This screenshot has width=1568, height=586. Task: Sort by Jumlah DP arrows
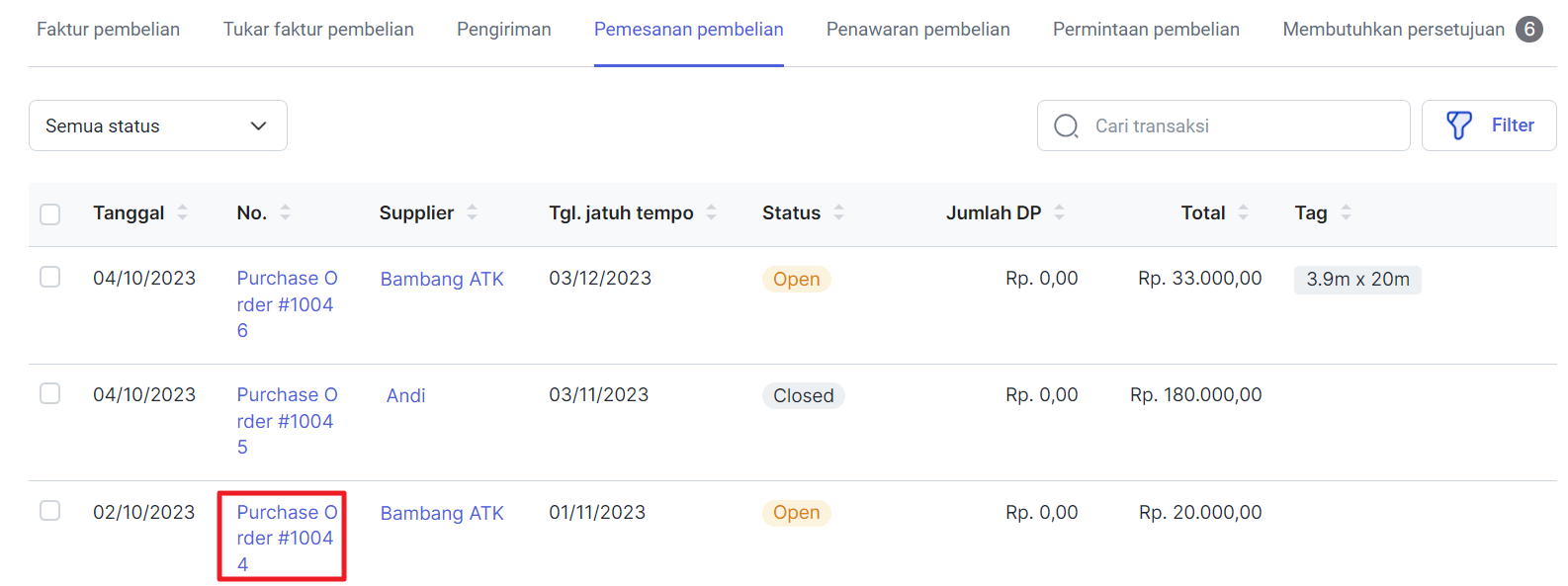1060,212
